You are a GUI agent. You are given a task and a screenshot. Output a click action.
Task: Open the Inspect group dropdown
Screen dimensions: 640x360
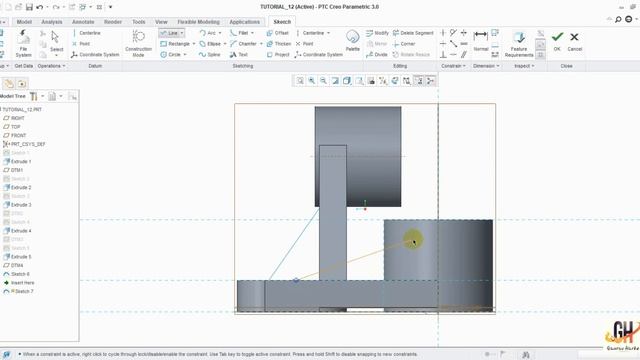coord(524,66)
